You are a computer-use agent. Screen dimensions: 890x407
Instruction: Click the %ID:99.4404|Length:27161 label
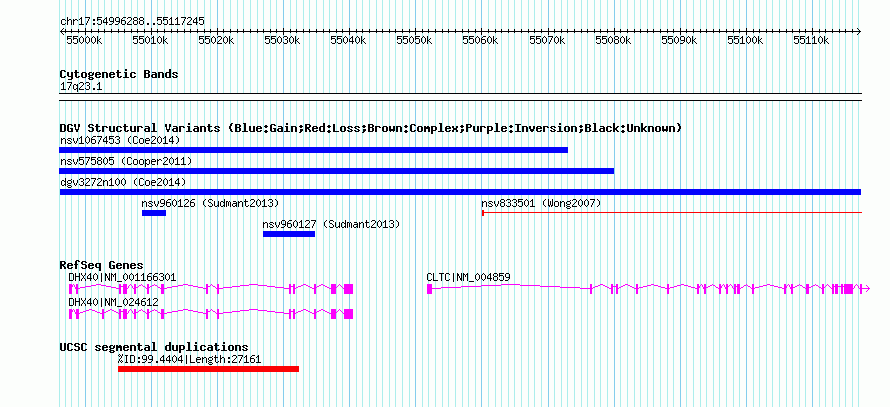click(x=190, y=359)
